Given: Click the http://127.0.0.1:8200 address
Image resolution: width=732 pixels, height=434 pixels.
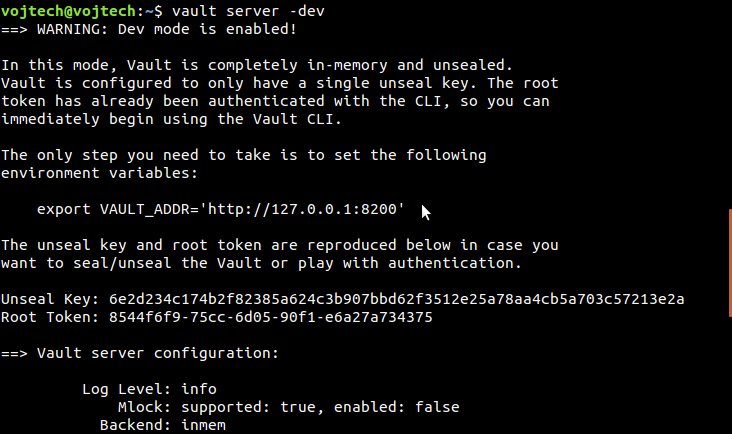Looking at the screenshot, I should (310, 209).
